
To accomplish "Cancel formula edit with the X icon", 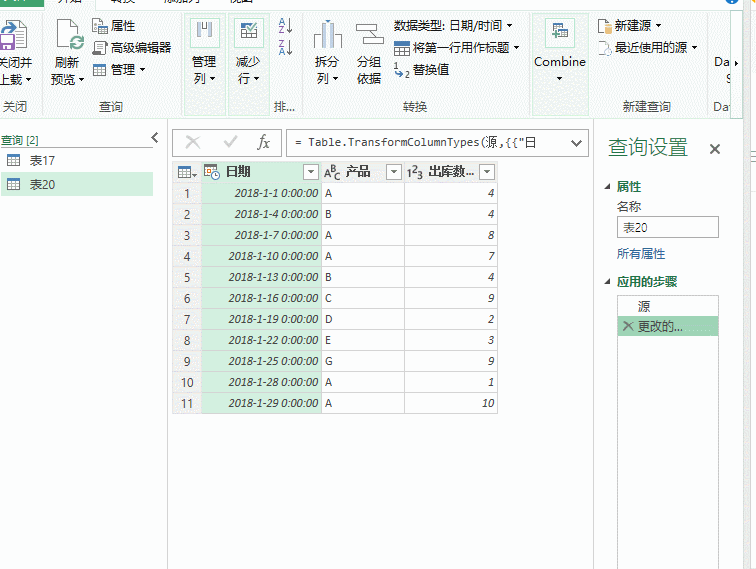I will pos(193,143).
